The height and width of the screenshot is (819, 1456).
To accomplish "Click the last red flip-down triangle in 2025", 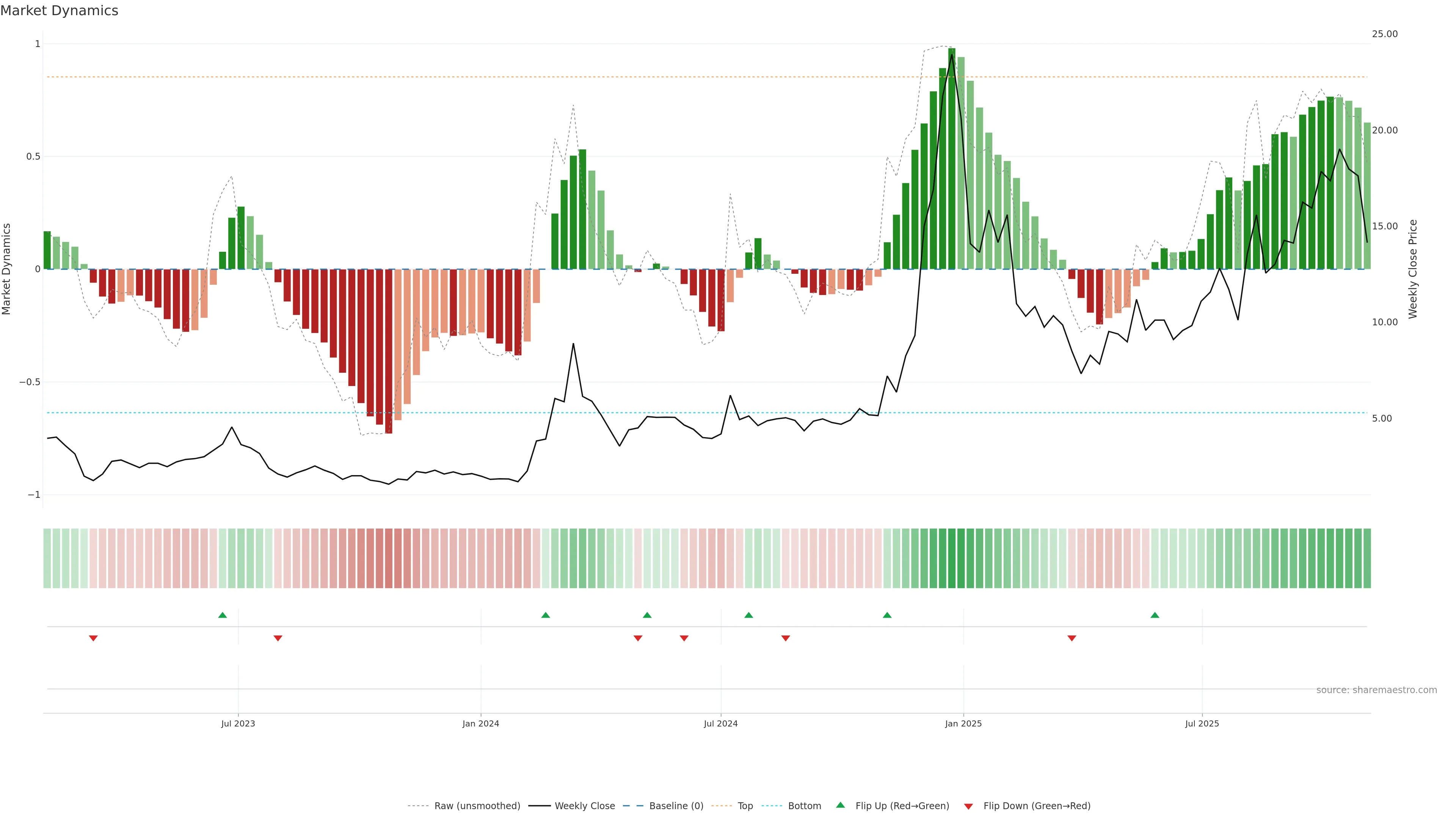I will point(1072,638).
